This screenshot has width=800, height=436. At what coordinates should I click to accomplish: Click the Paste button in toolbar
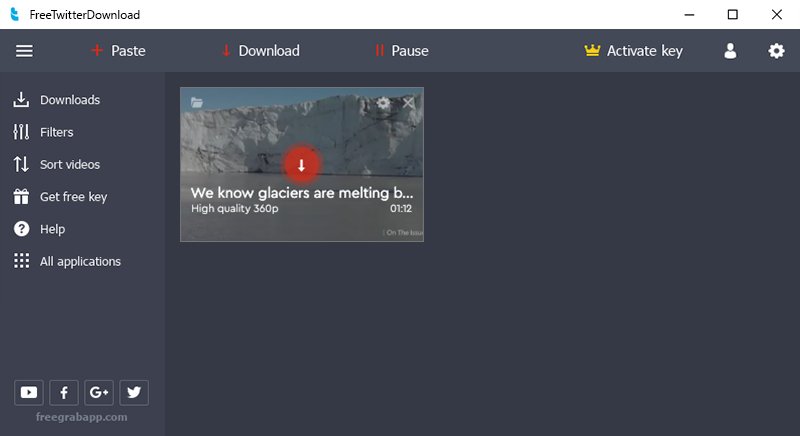coord(118,51)
